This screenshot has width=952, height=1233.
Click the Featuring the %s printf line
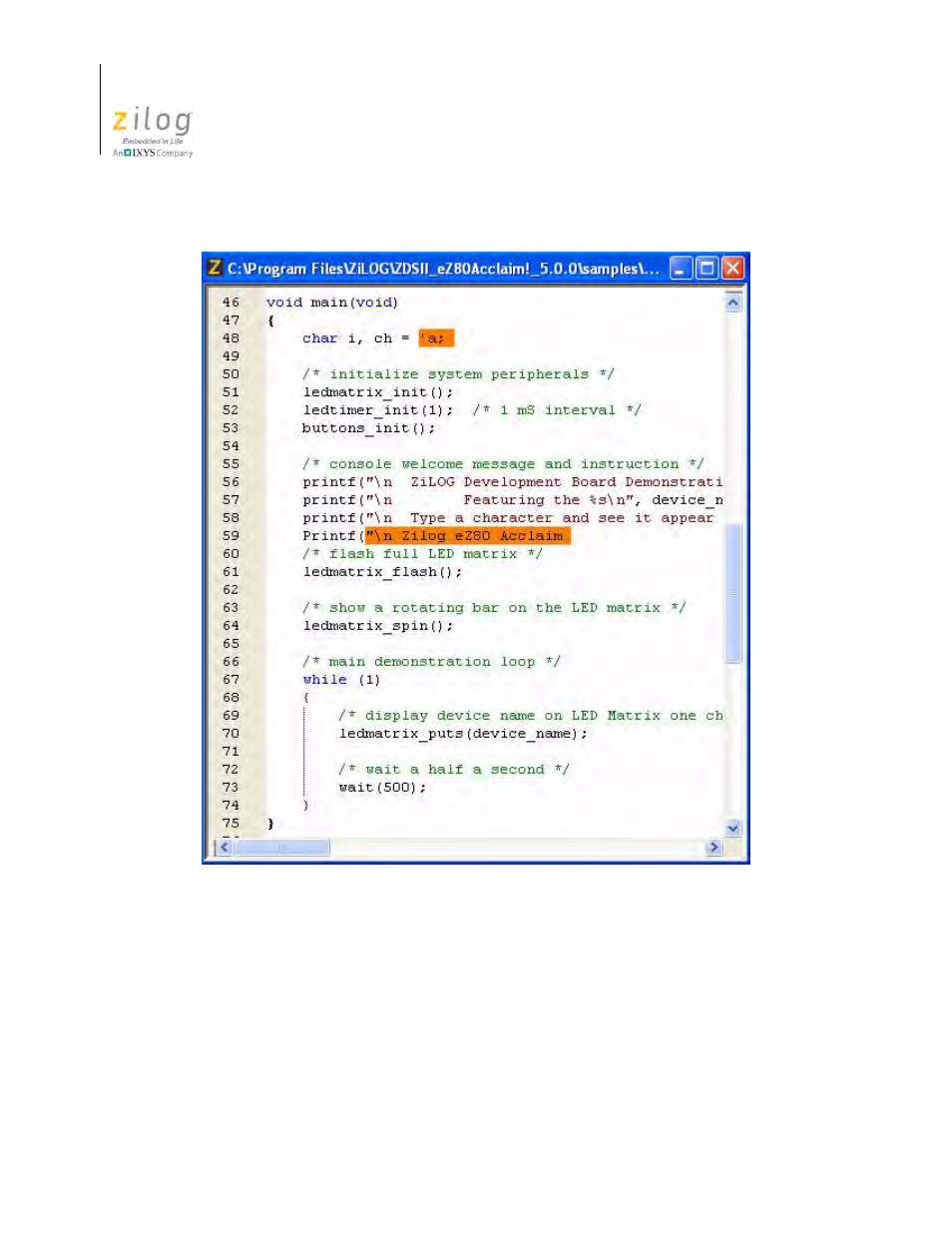(x=513, y=500)
